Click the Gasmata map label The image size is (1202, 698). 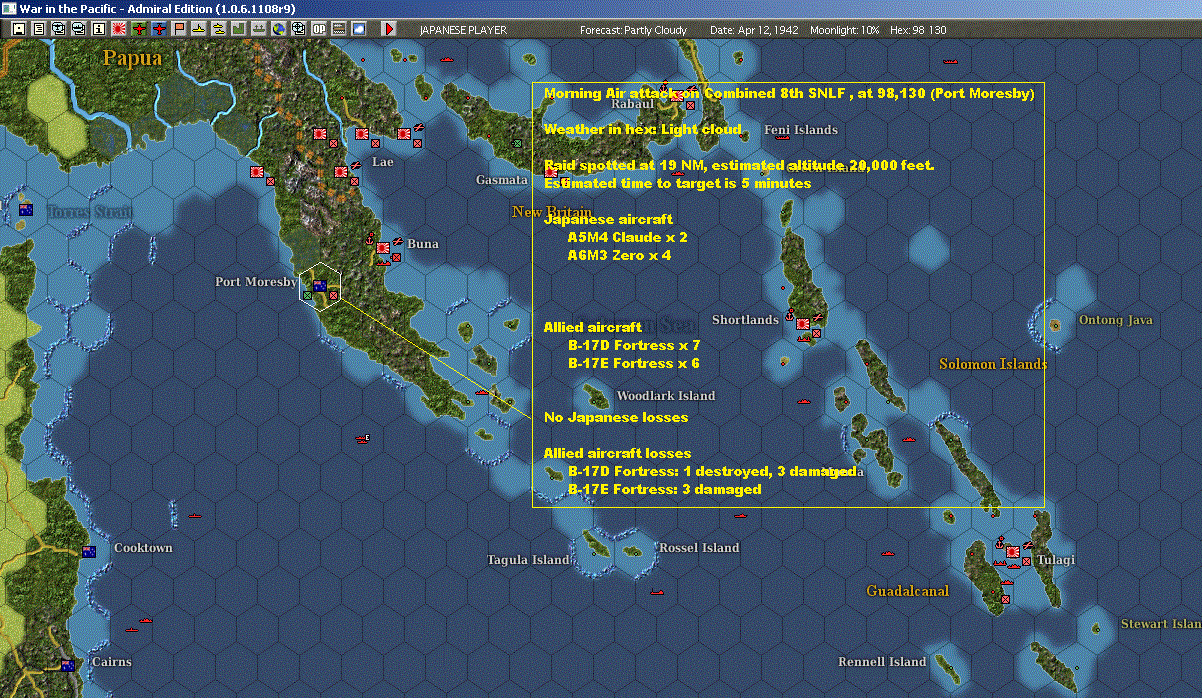[x=502, y=180]
